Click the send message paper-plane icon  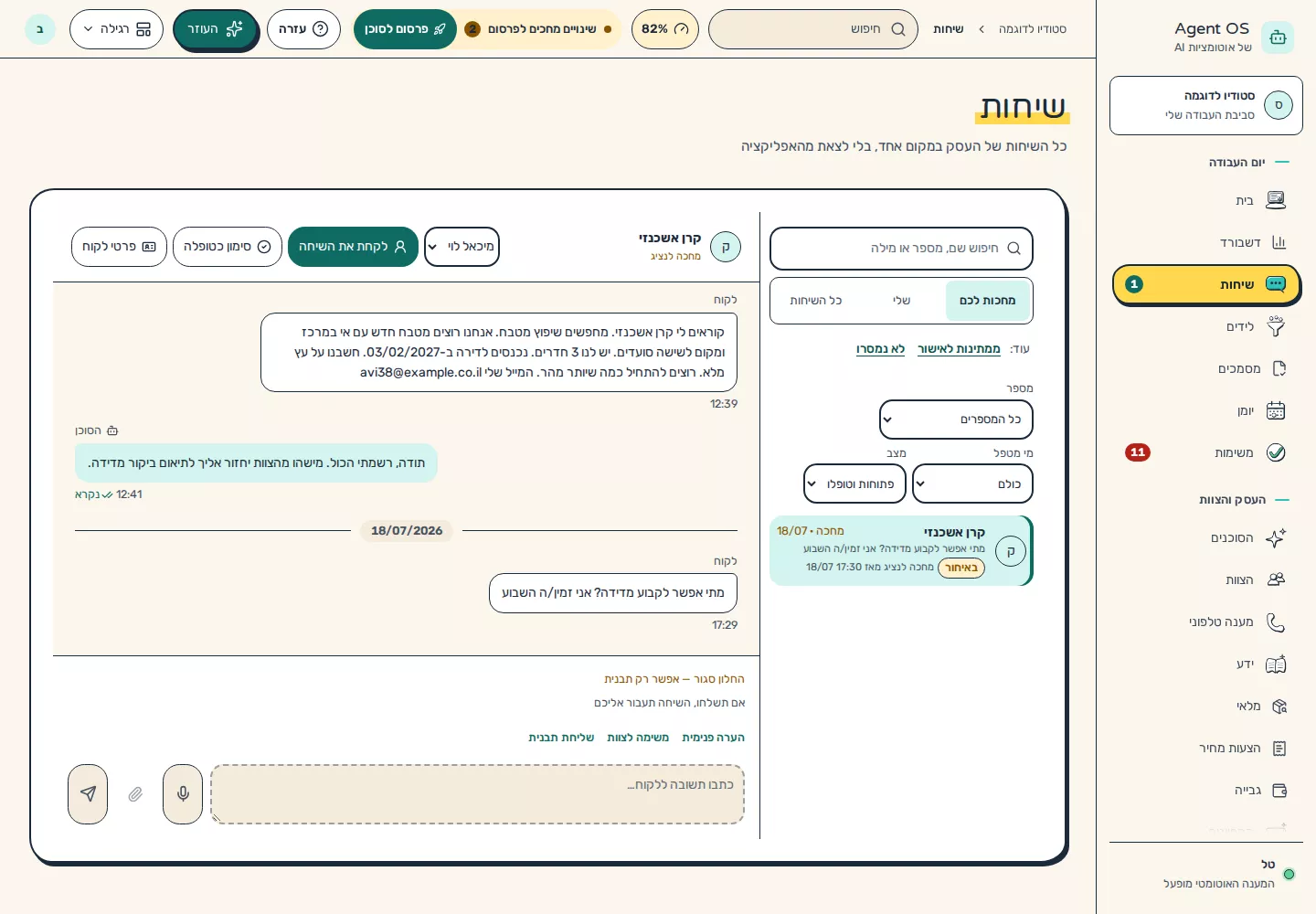[x=88, y=794]
